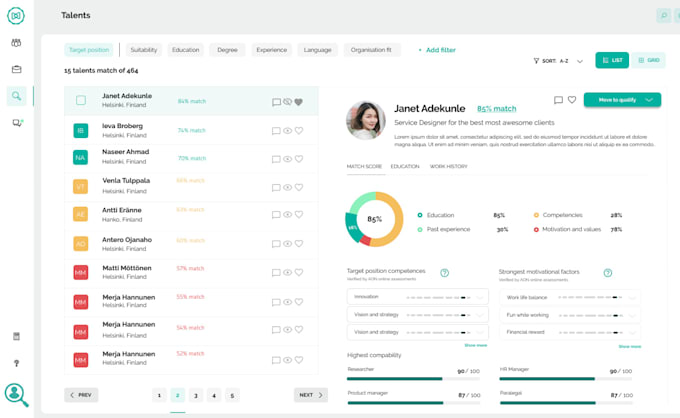Check the box next to Janet Adekunle
Viewport: 680px width, 418px height.
[81, 100]
